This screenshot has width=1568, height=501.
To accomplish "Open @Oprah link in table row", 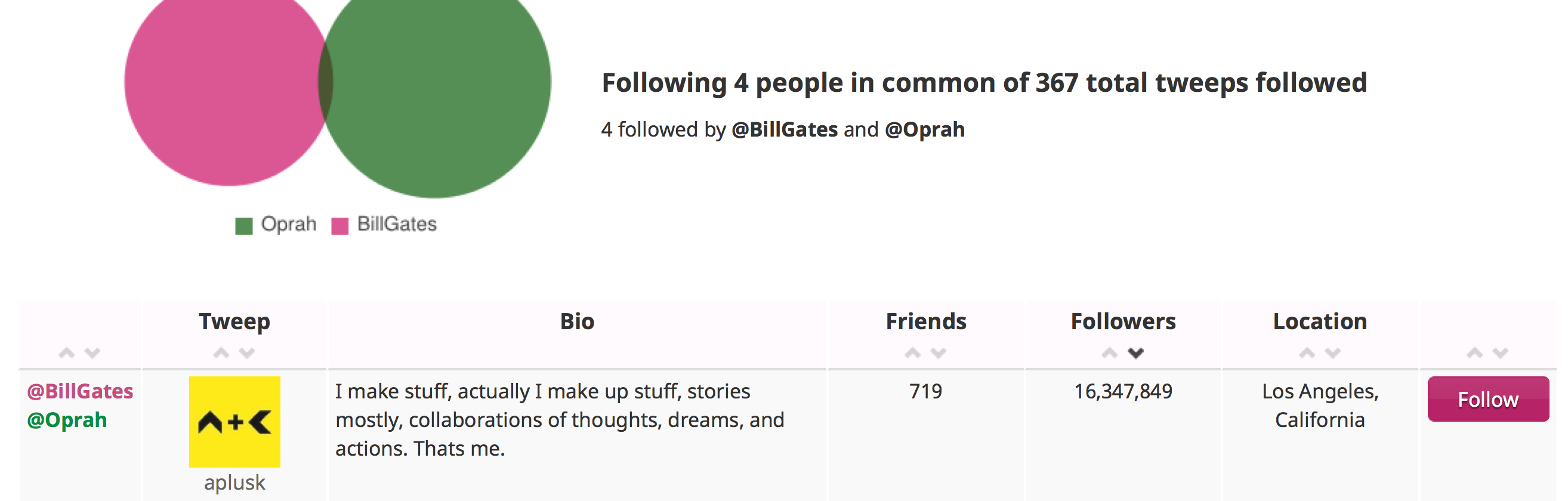I will coord(67,420).
